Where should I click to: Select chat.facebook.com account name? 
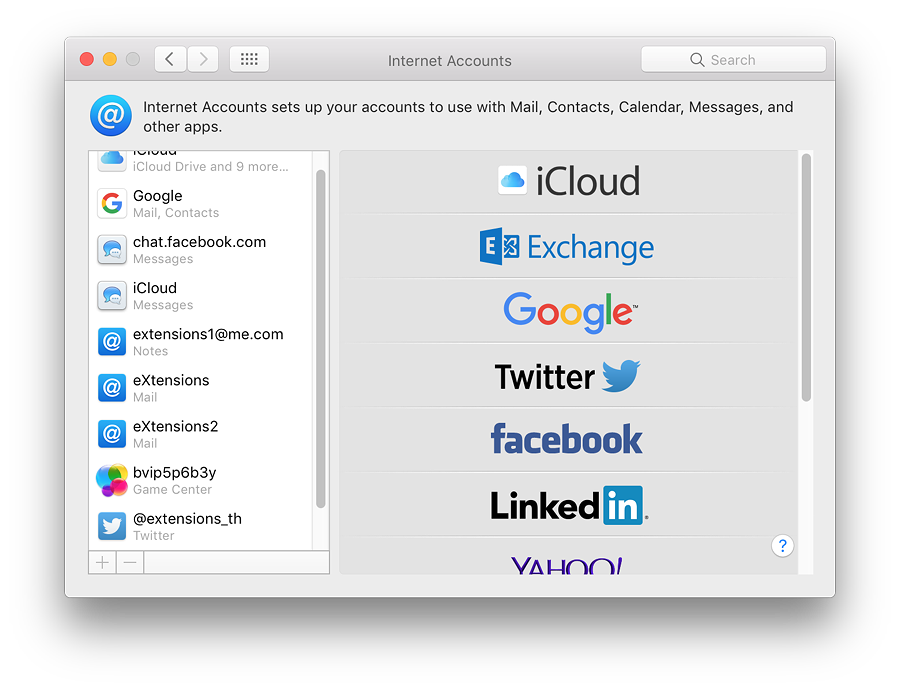coord(200,242)
